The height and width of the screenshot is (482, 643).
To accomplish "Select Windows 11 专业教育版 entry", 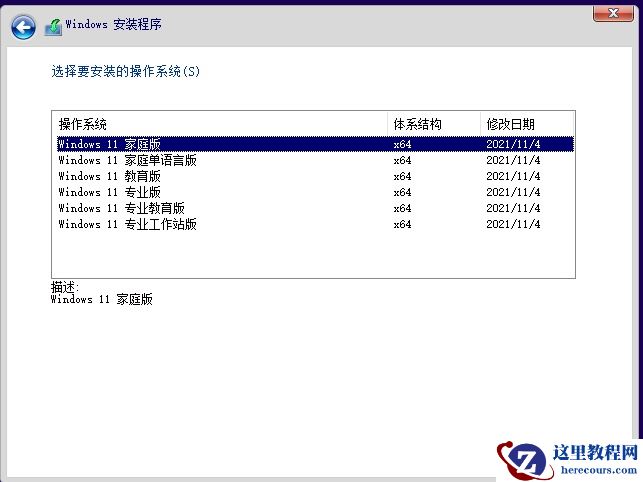I will click(315, 208).
